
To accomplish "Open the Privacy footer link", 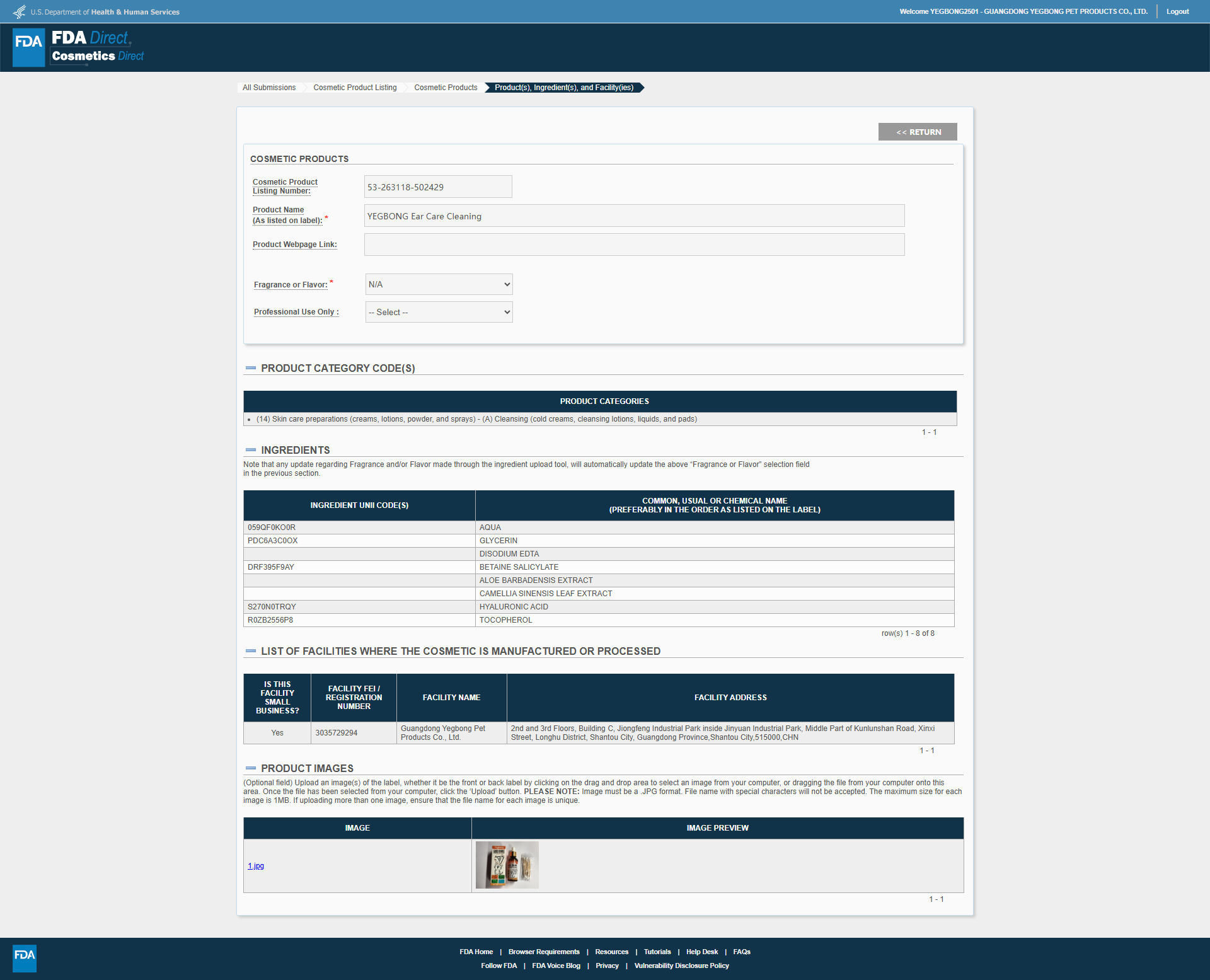I will [x=607, y=966].
